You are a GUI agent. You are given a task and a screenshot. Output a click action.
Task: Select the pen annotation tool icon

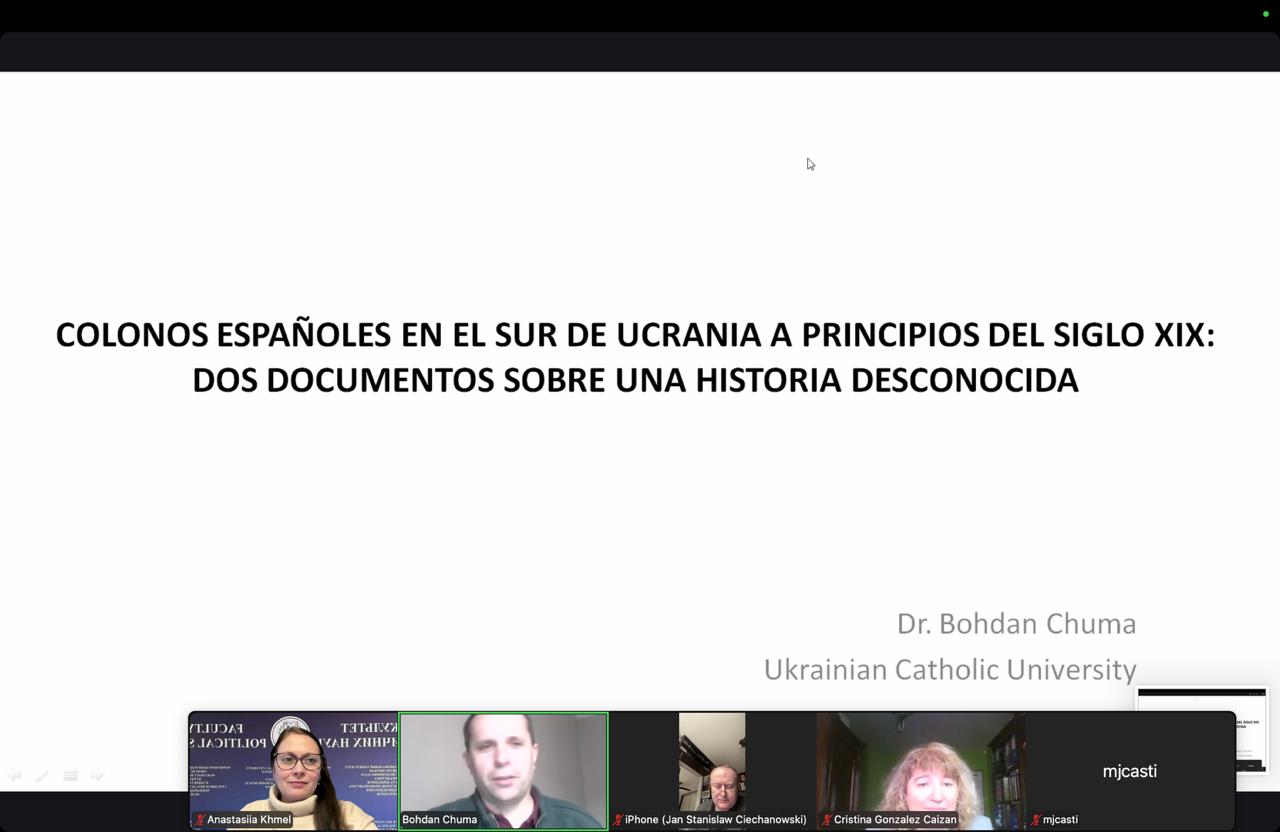42,775
